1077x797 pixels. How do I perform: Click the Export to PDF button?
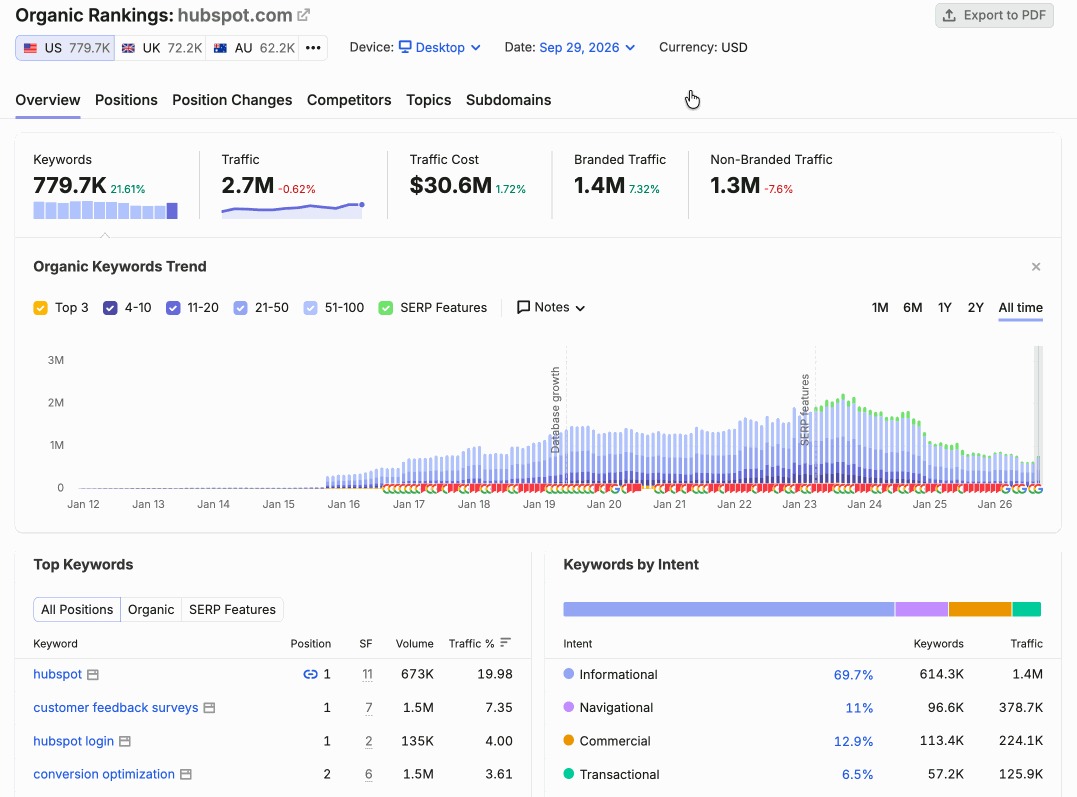[994, 15]
